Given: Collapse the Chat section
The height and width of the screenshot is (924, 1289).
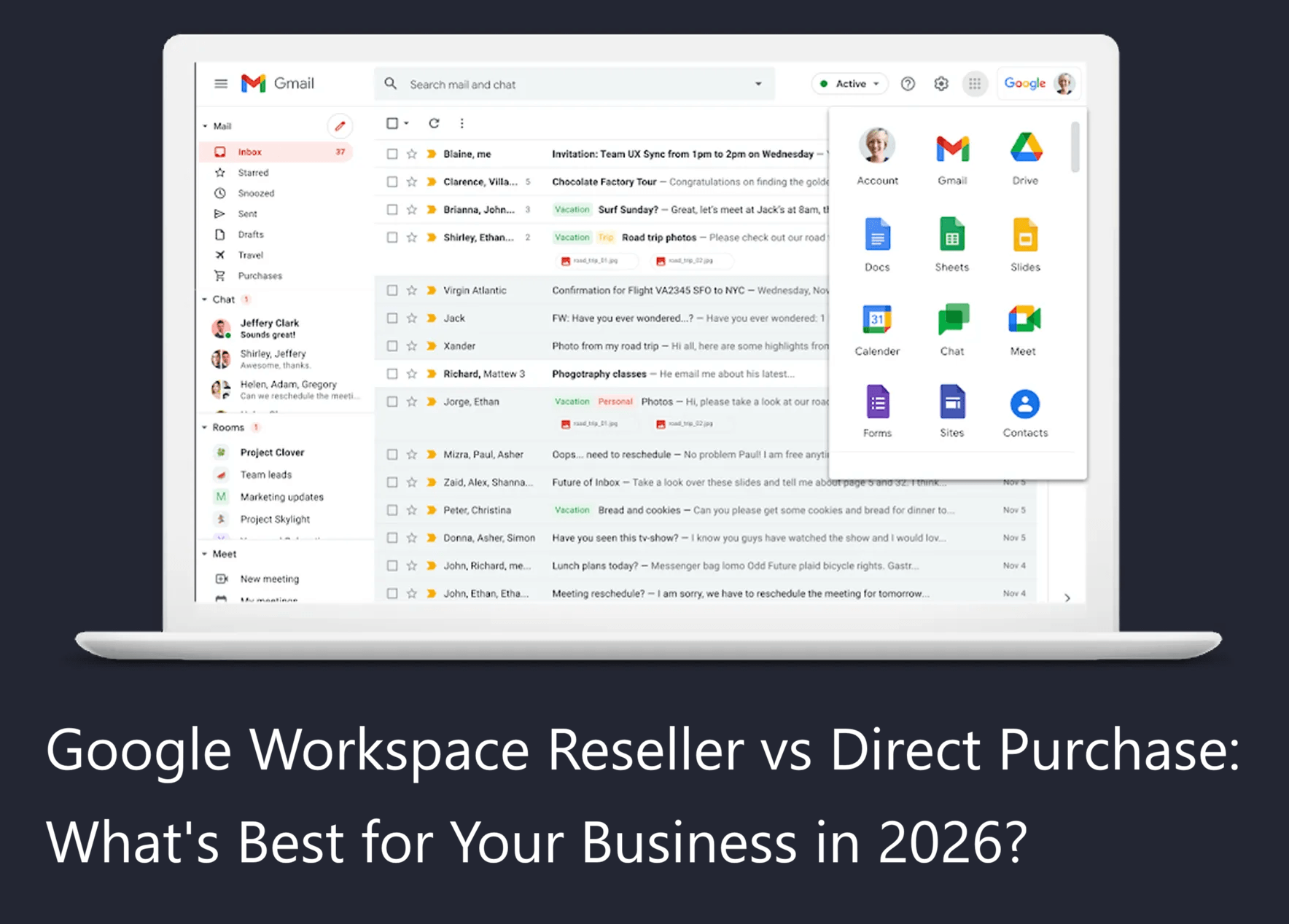Looking at the screenshot, I should [205, 299].
